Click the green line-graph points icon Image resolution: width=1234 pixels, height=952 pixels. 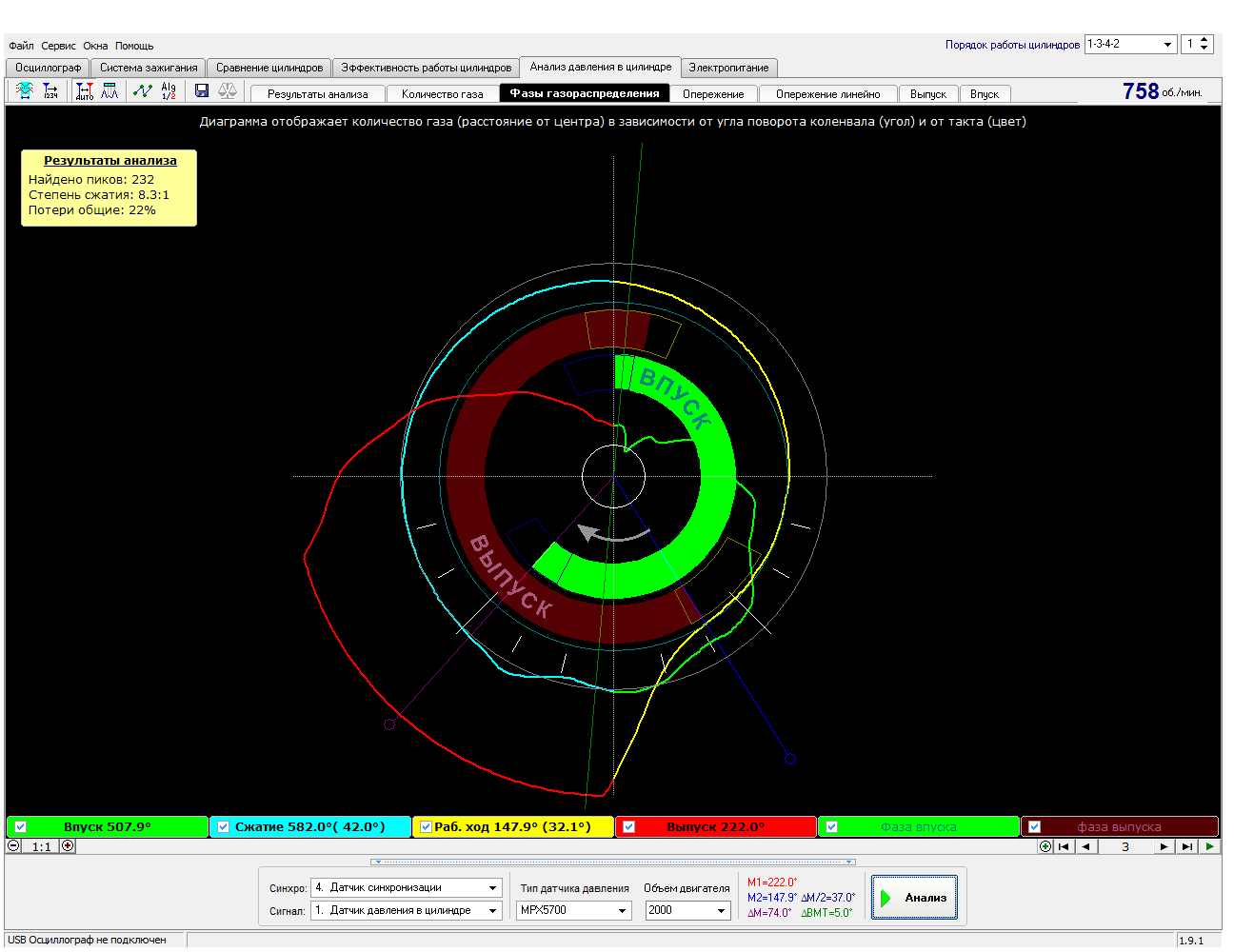pyautogui.click(x=143, y=90)
